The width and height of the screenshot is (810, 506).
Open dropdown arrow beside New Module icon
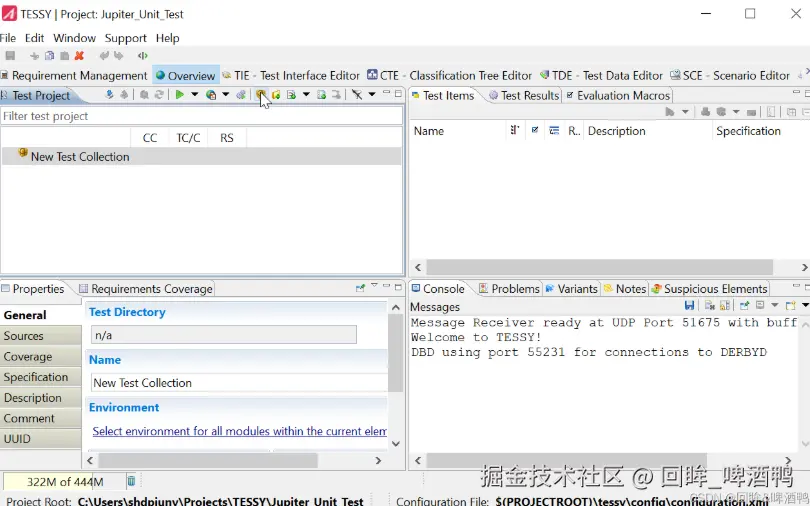point(306,94)
